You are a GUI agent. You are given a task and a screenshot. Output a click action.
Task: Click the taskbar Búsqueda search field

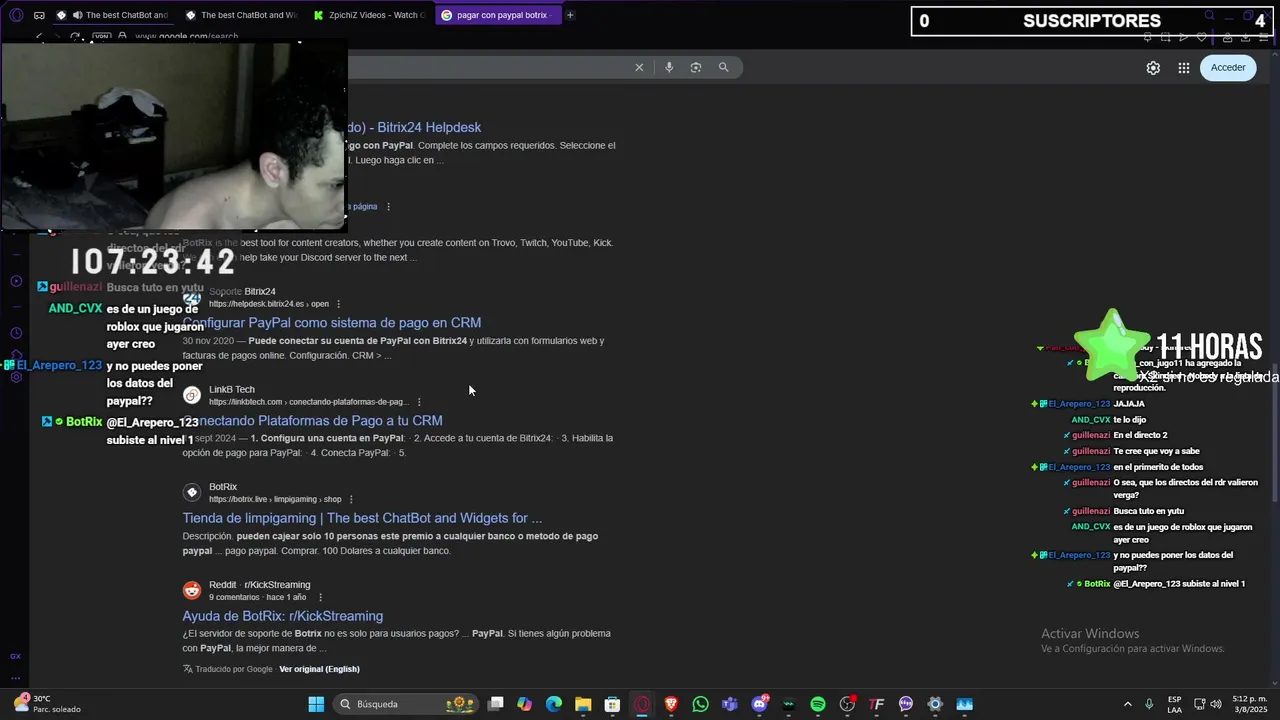coord(406,704)
